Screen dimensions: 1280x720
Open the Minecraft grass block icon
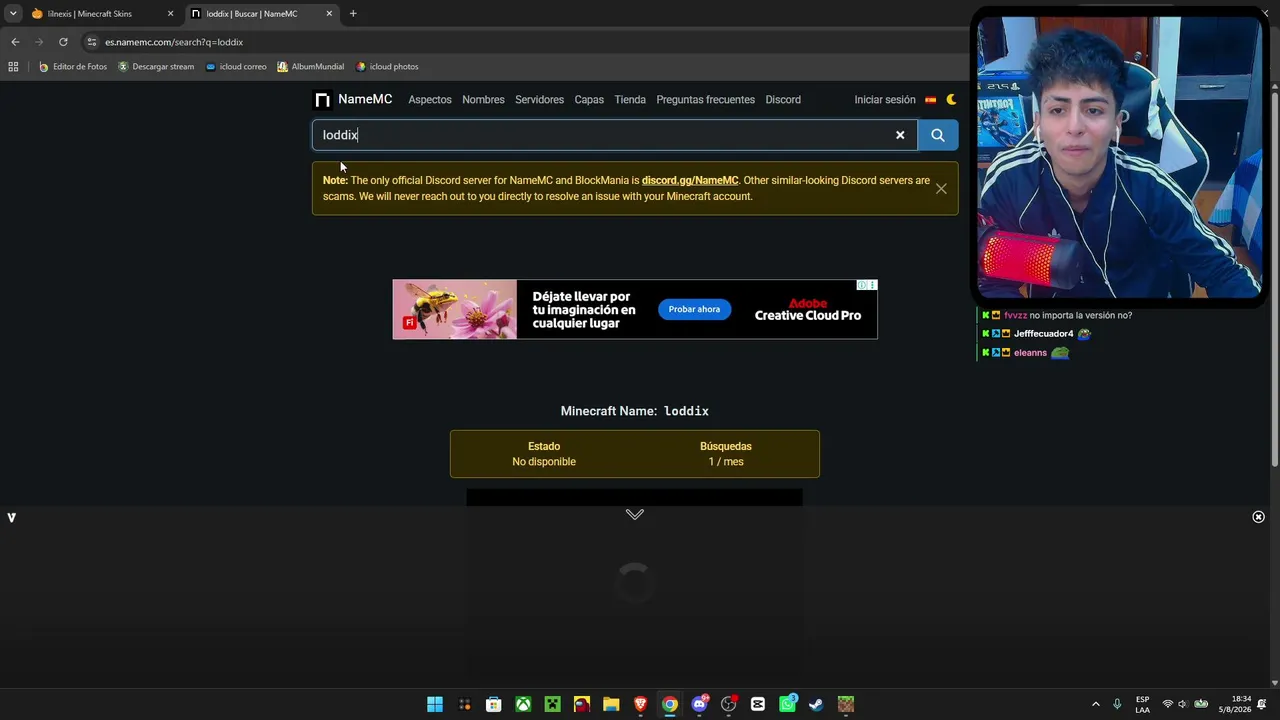point(846,704)
